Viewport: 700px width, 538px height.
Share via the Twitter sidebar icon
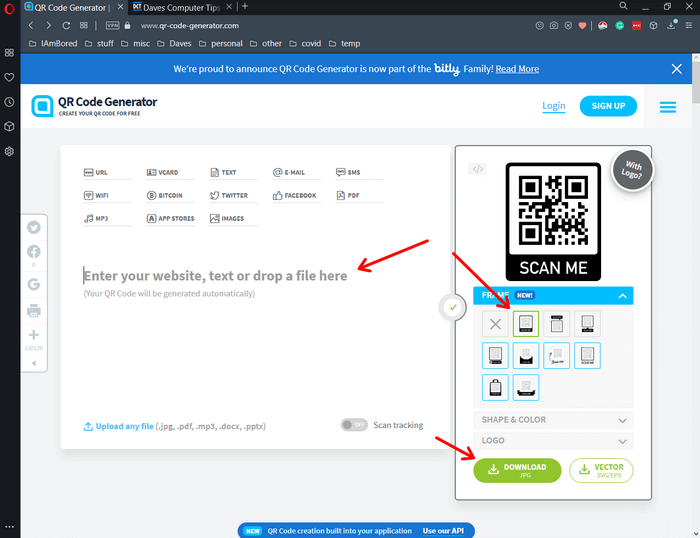34,227
